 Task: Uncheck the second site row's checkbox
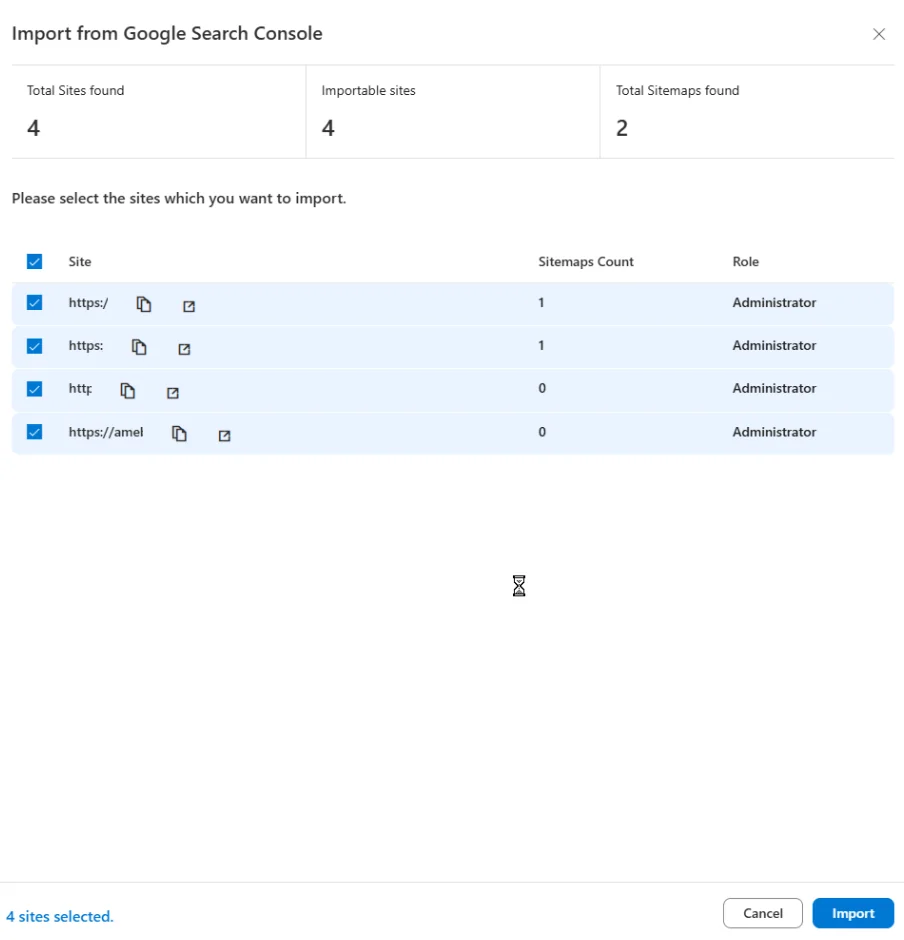[x=35, y=346]
